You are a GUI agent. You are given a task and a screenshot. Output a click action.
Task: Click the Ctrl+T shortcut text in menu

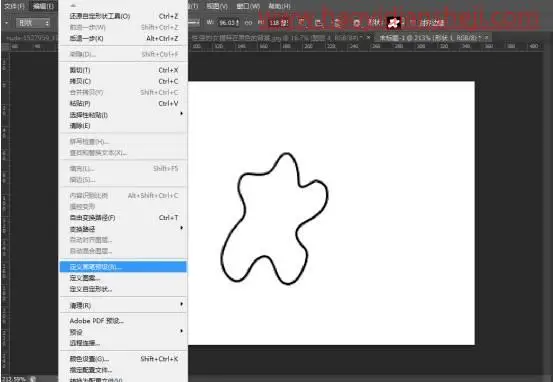coord(169,218)
